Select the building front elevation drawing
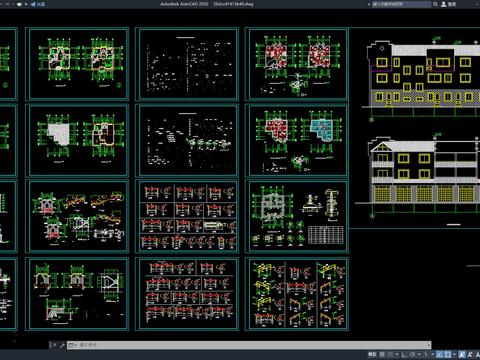Viewport: 480px width, 360px height. (x=422, y=78)
